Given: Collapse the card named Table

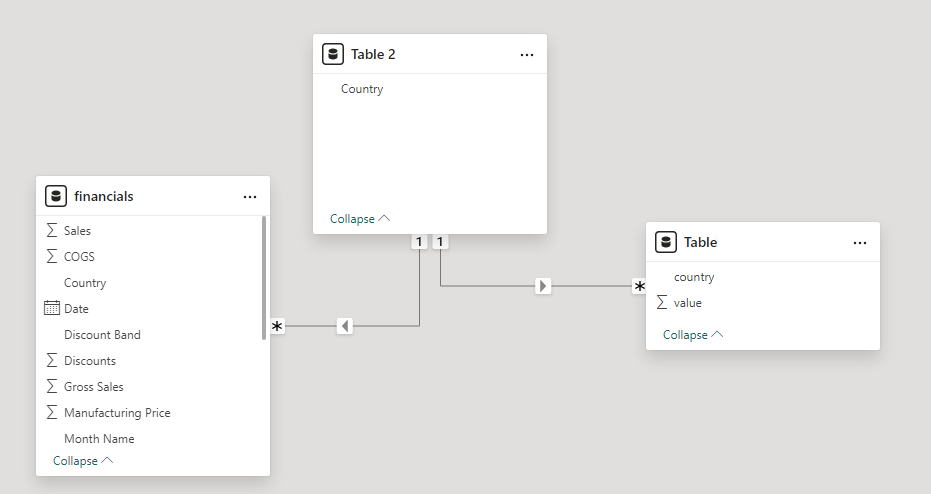Looking at the screenshot, I should pos(693,334).
